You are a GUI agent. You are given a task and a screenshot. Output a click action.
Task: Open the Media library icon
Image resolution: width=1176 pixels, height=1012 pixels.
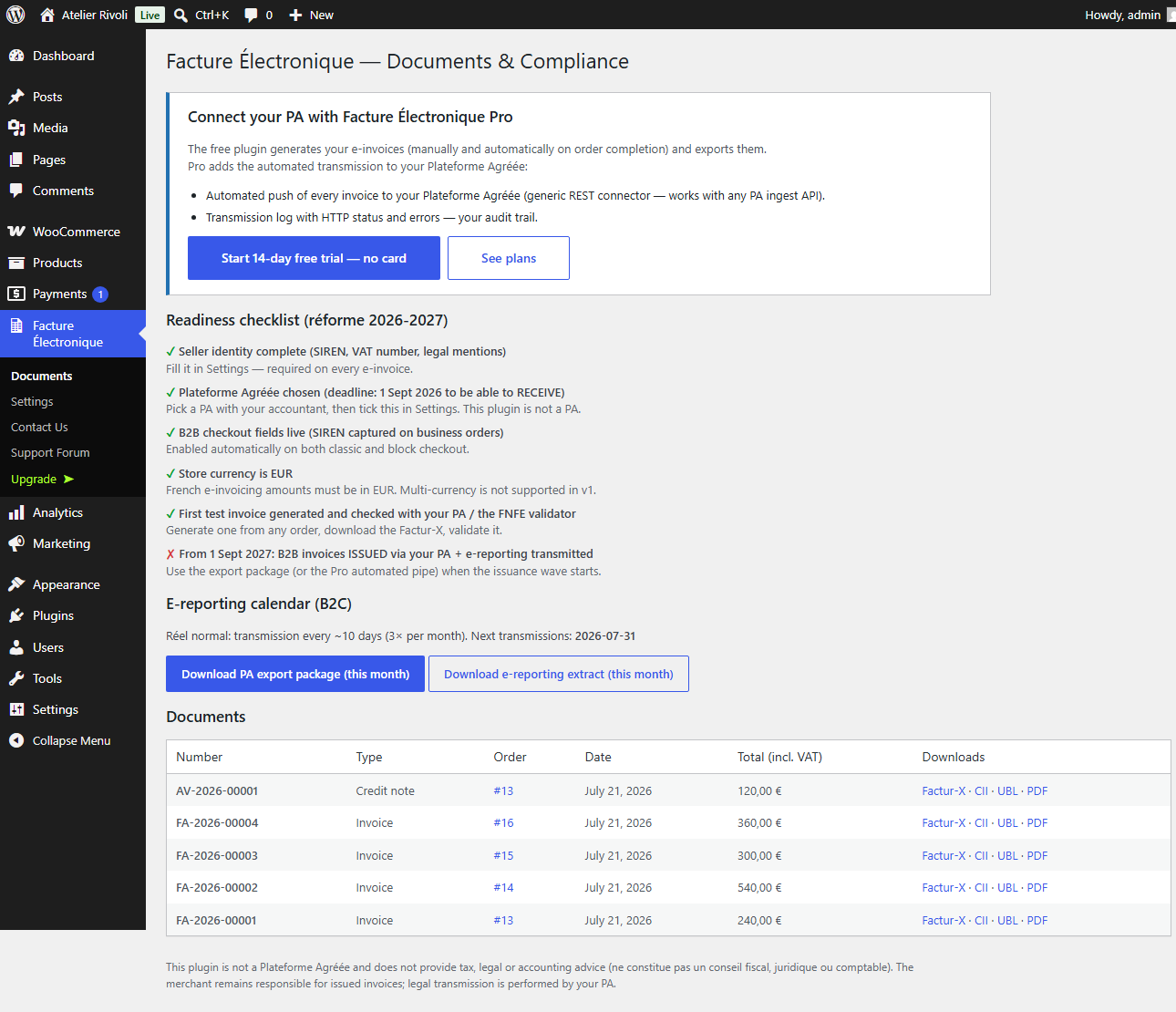point(16,128)
